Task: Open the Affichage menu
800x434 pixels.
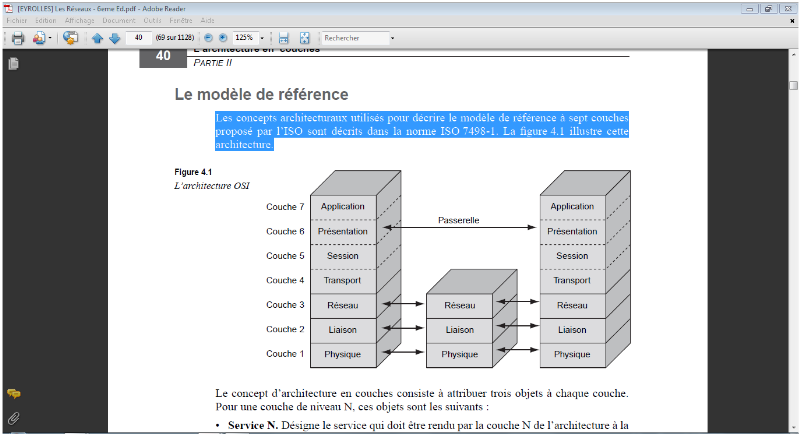Action: pyautogui.click(x=79, y=20)
